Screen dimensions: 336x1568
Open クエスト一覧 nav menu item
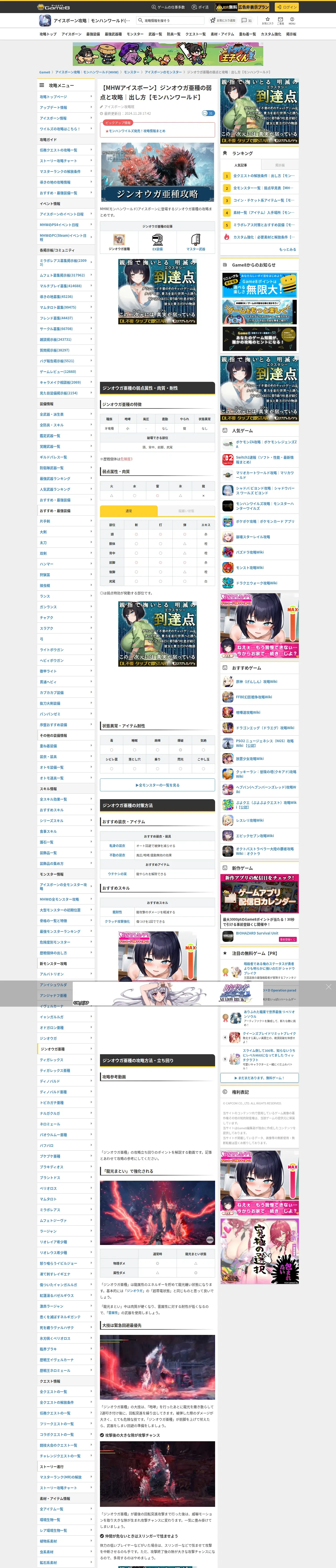point(195,34)
